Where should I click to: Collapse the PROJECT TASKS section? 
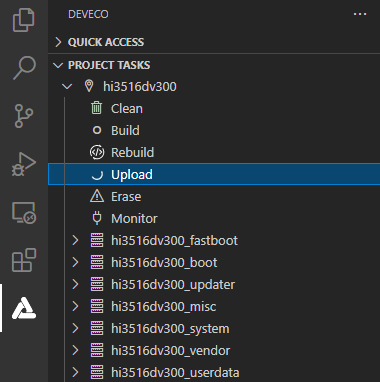pos(58,65)
